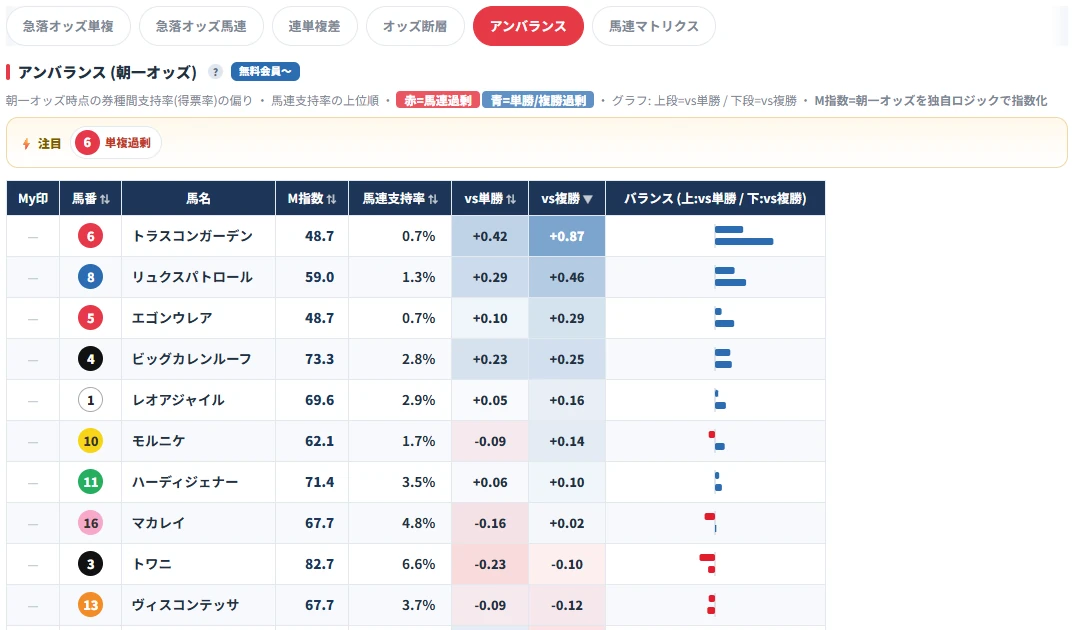Viewport: 1074px width, 630px height.
Task: Click the -0.16 vs単勝 cell
Action: pos(490,523)
